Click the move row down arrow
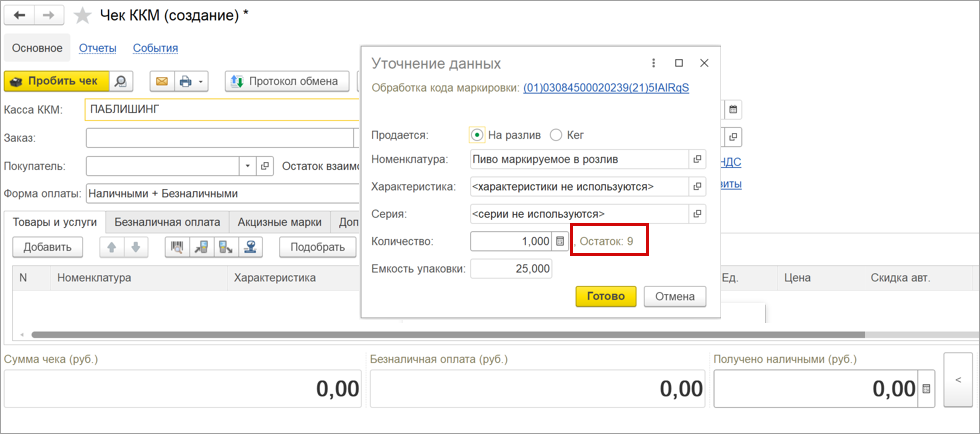 pos(133,247)
